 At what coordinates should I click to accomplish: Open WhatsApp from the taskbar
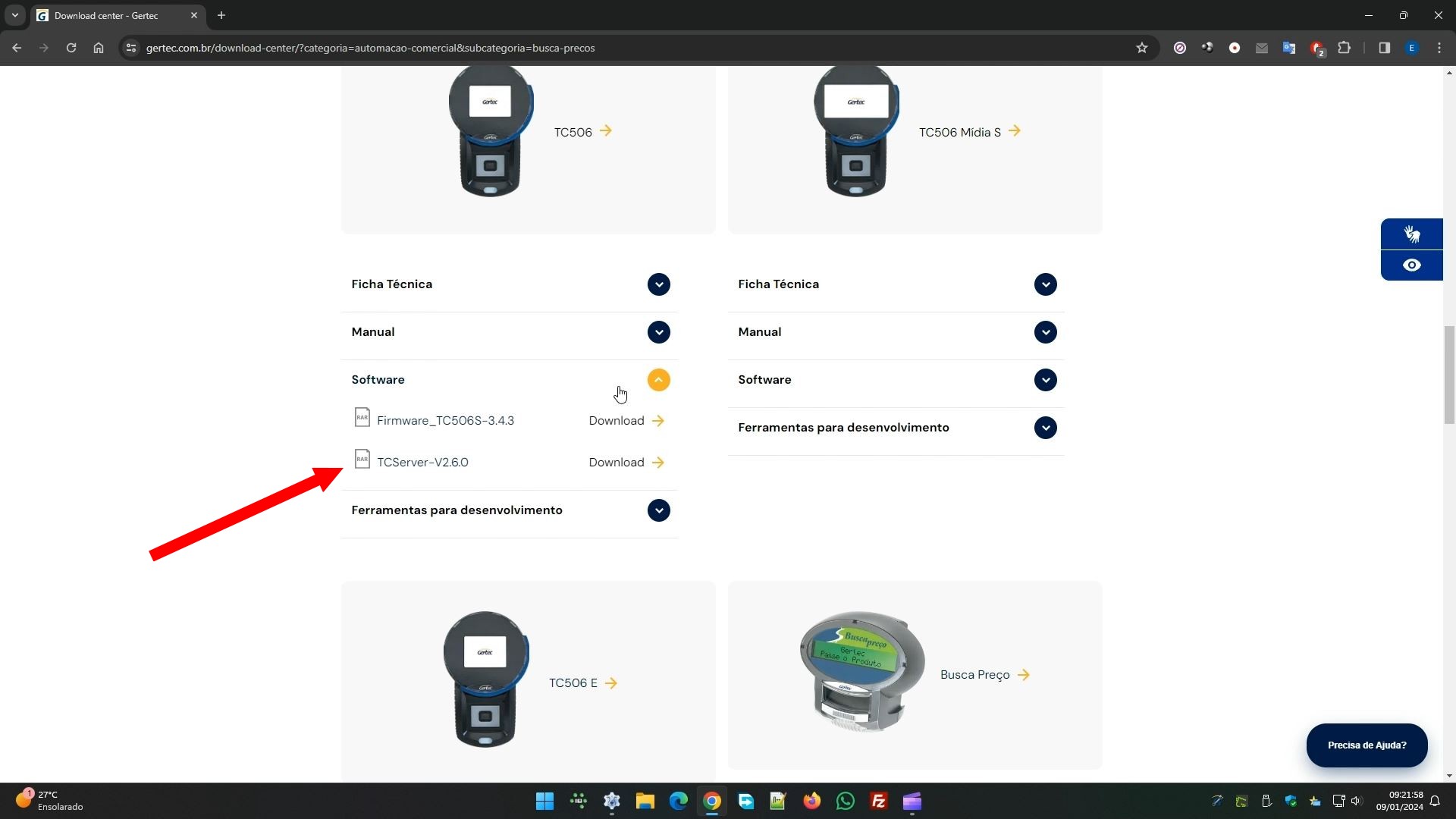tap(846, 802)
